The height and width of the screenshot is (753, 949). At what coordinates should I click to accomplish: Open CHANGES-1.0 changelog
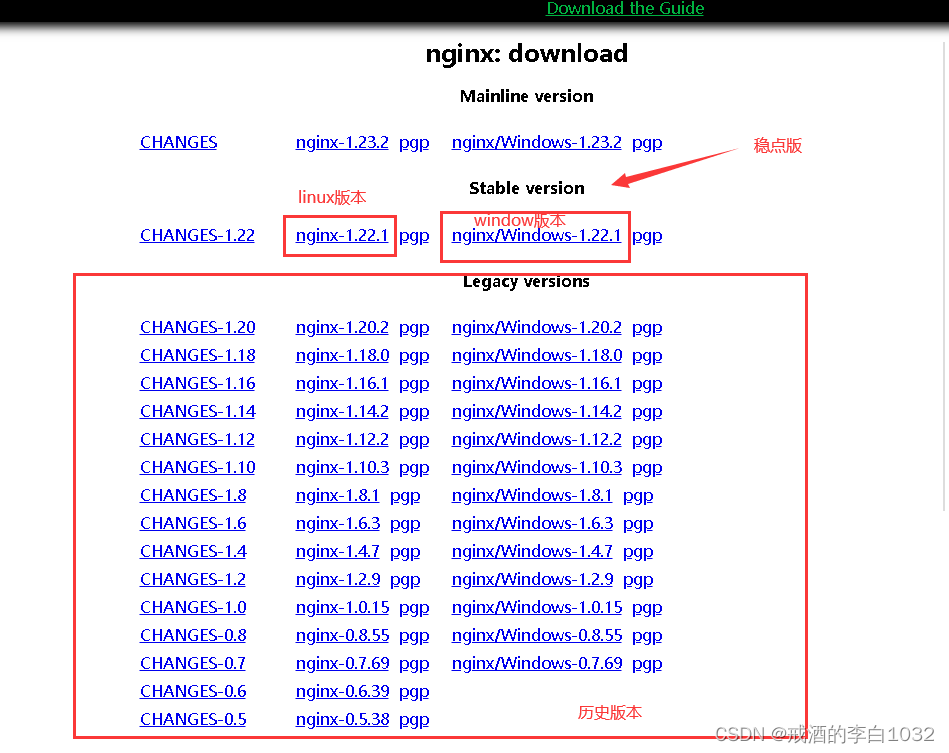click(x=193, y=607)
